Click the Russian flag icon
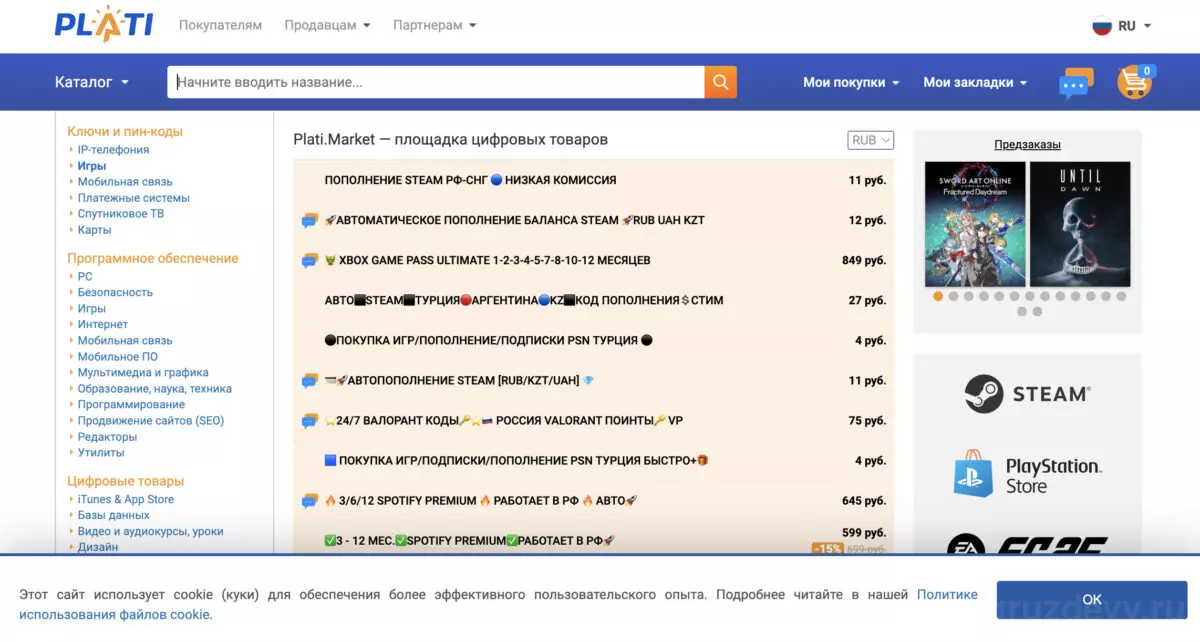Image resolution: width=1200 pixels, height=642 pixels. pos(1102,26)
